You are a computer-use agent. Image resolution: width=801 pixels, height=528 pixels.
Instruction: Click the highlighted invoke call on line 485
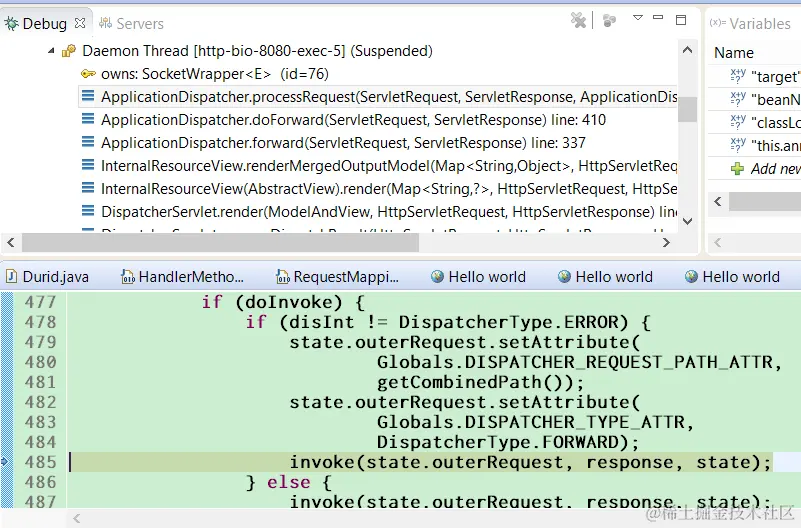click(530, 462)
